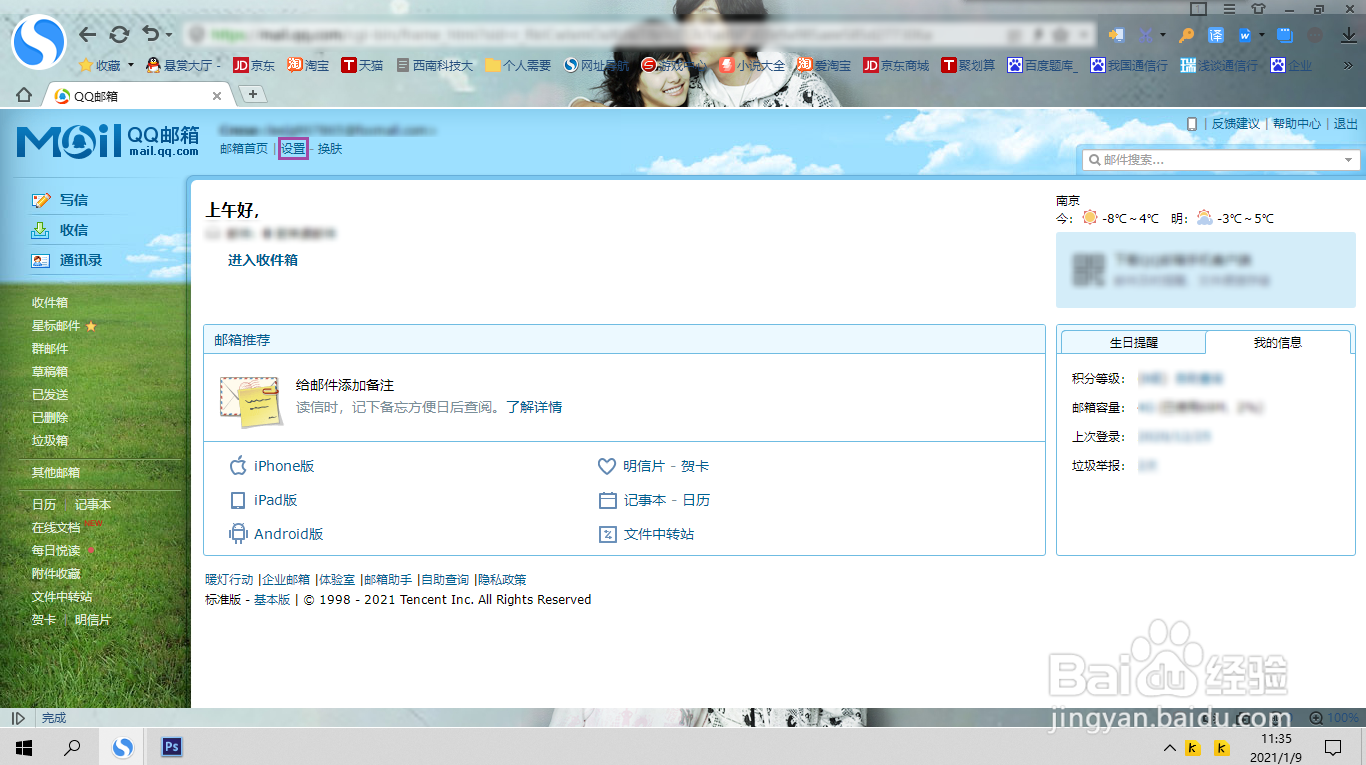
Task: Go back with the browser back arrow
Action: tap(88, 34)
